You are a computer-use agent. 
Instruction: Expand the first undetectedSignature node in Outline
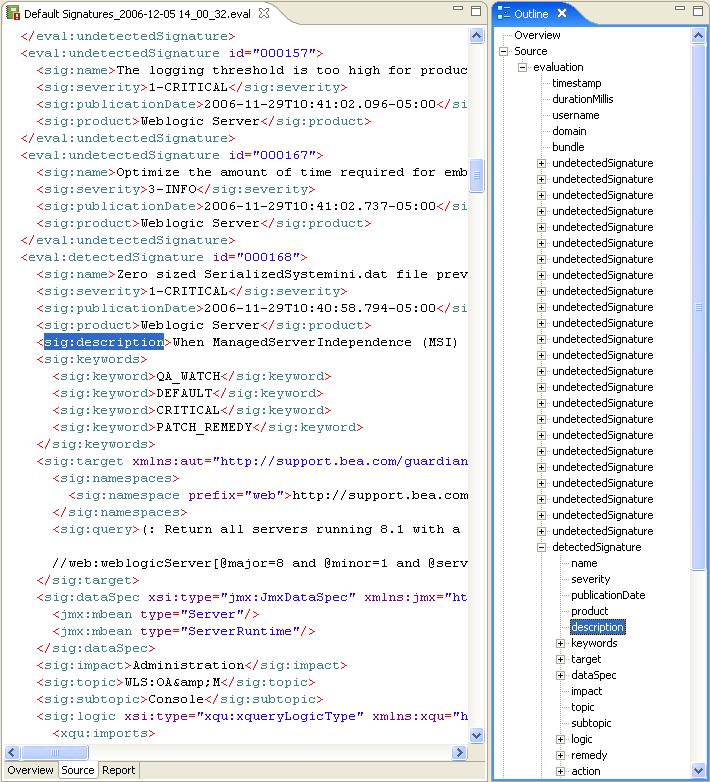pos(541,163)
